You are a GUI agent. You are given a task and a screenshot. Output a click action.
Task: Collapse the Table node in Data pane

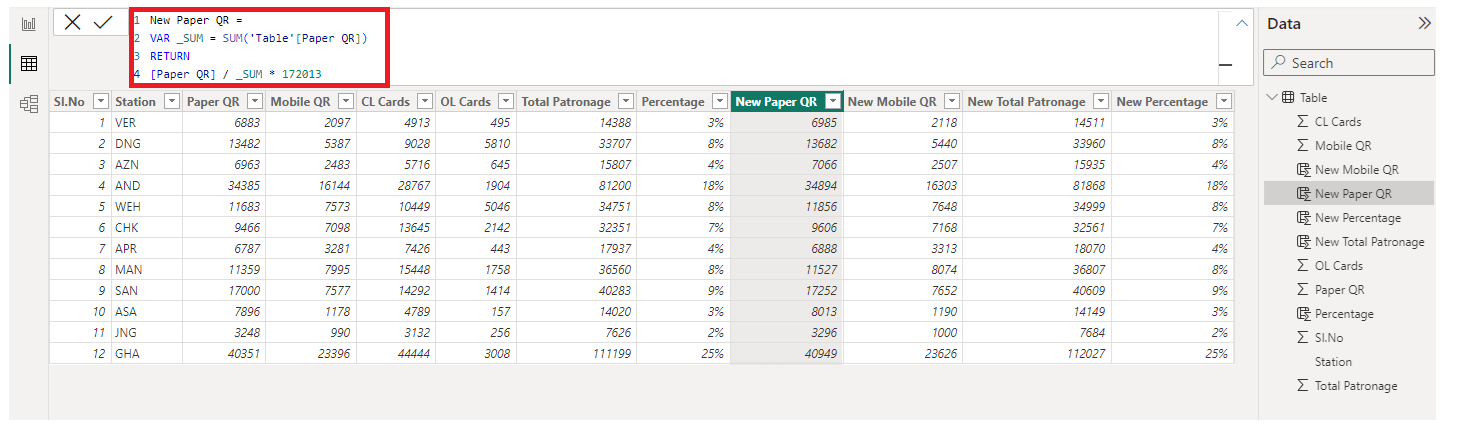1272,98
